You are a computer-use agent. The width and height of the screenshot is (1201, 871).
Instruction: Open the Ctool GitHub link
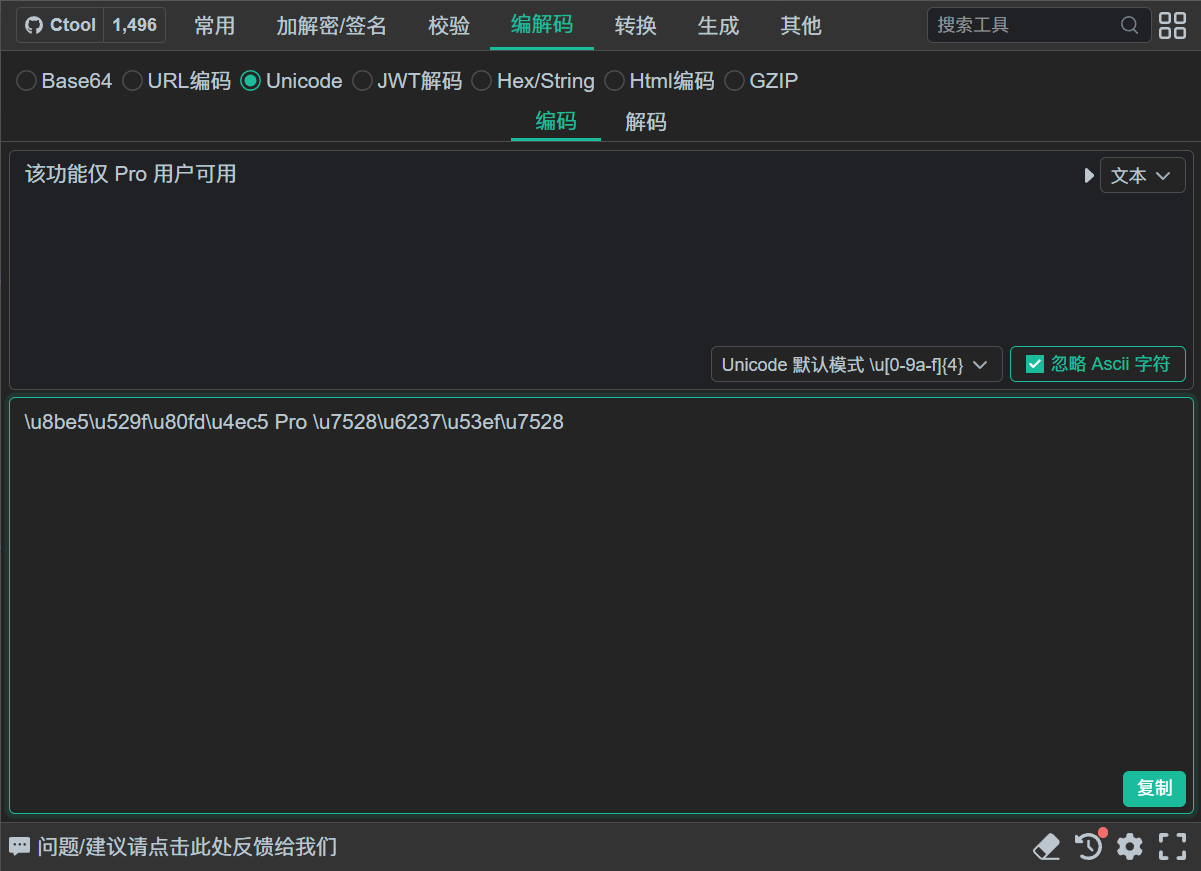pyautogui.click(x=60, y=25)
